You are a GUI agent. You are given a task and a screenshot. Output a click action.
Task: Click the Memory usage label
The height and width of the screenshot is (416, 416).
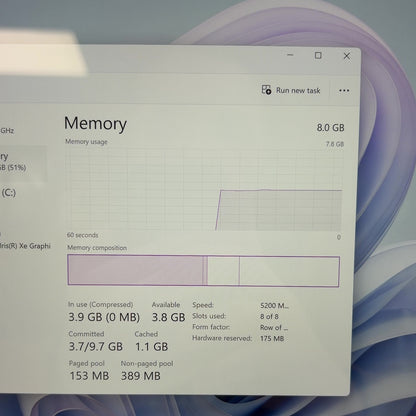pos(86,142)
